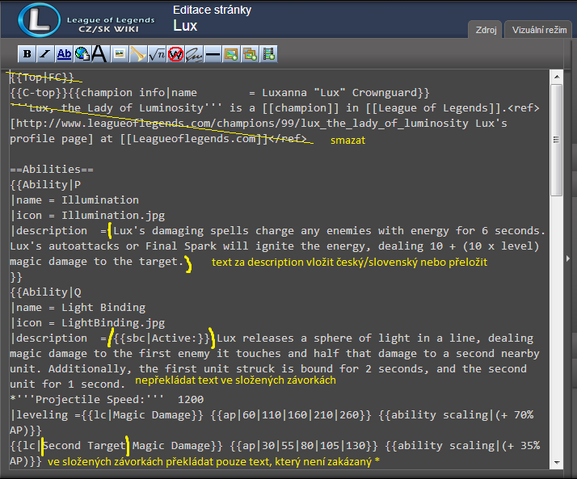Insert external link globe icon
577x479 pixels.
tap(82, 54)
